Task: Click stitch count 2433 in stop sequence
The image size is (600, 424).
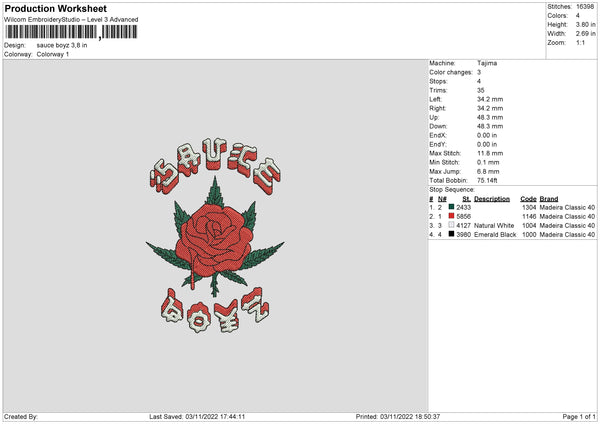Action: (463, 207)
